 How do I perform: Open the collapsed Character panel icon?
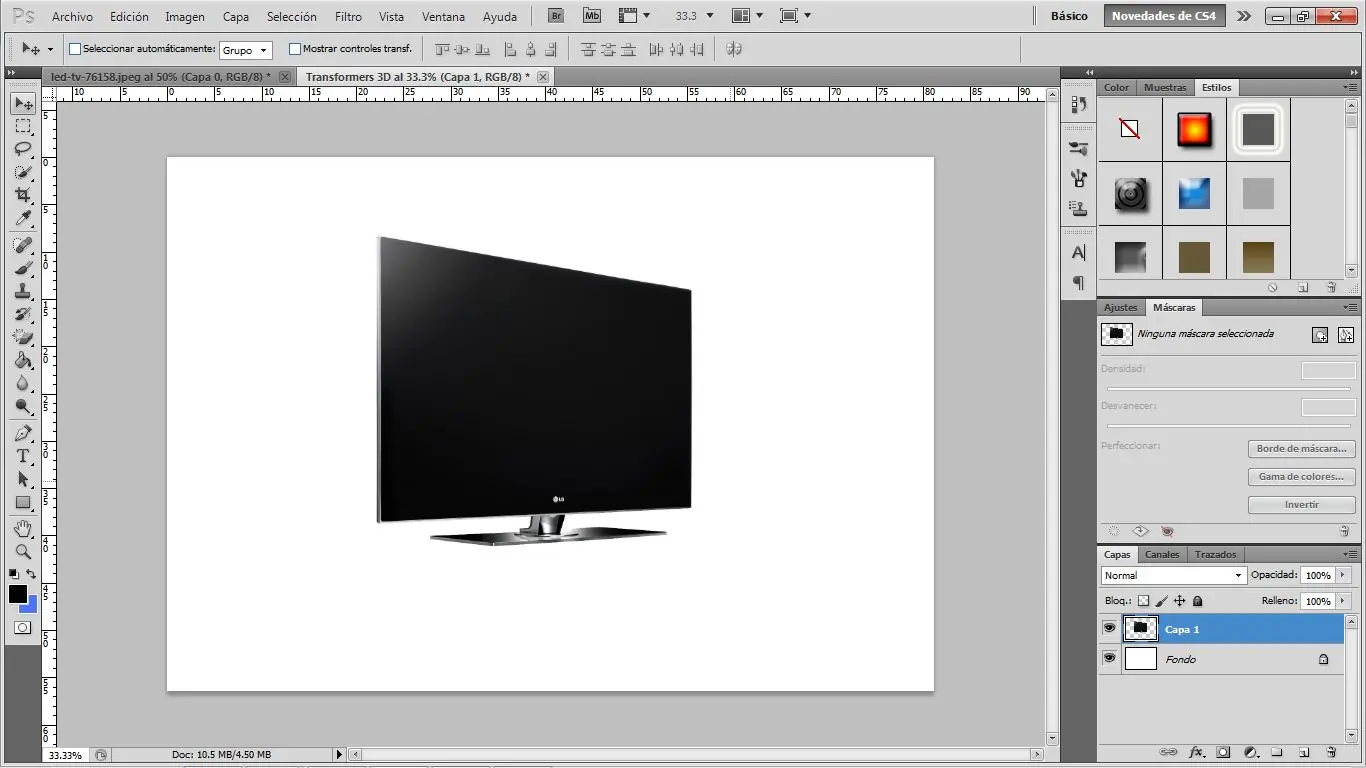pyautogui.click(x=1079, y=253)
